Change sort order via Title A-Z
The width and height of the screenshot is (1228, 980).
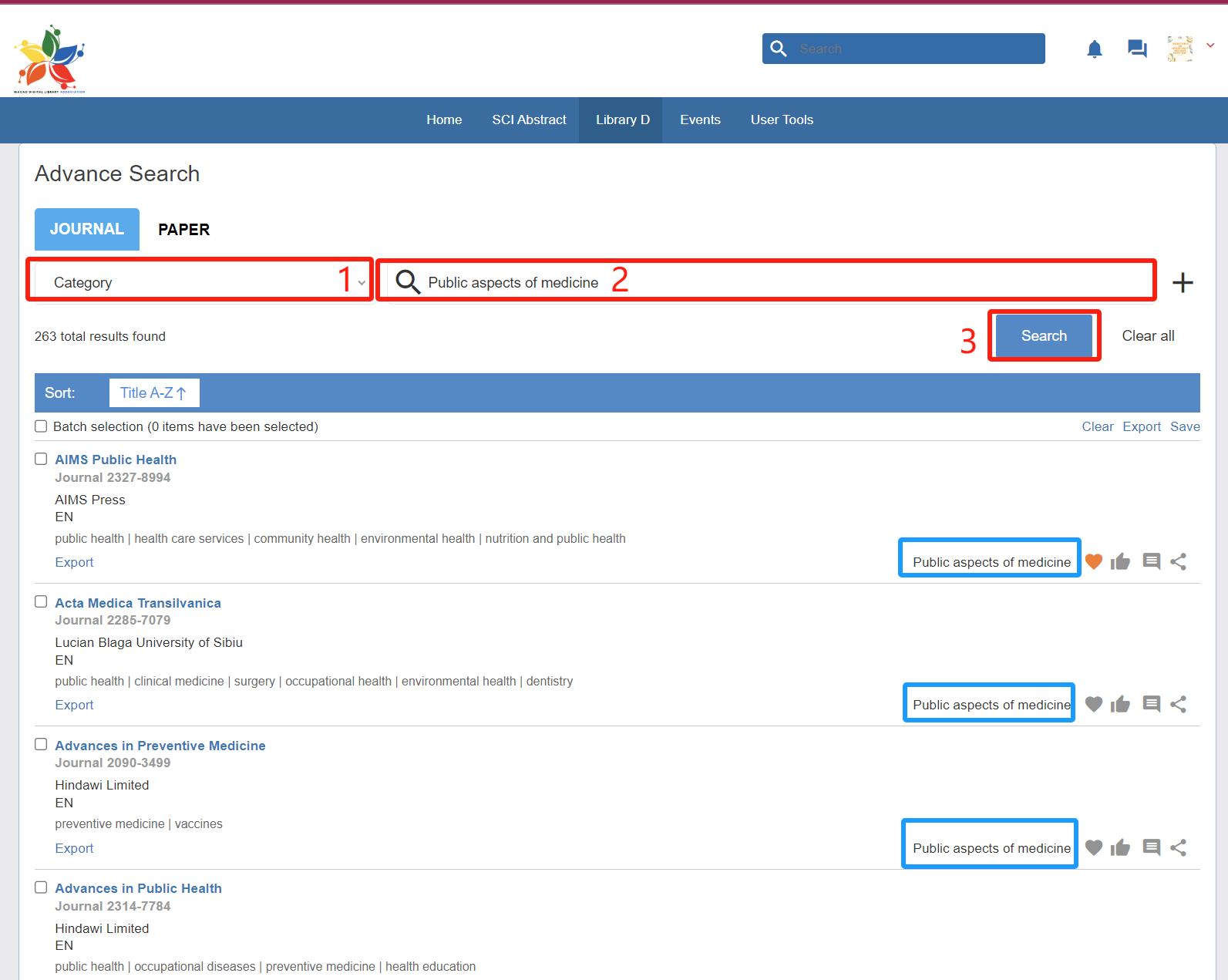153,393
